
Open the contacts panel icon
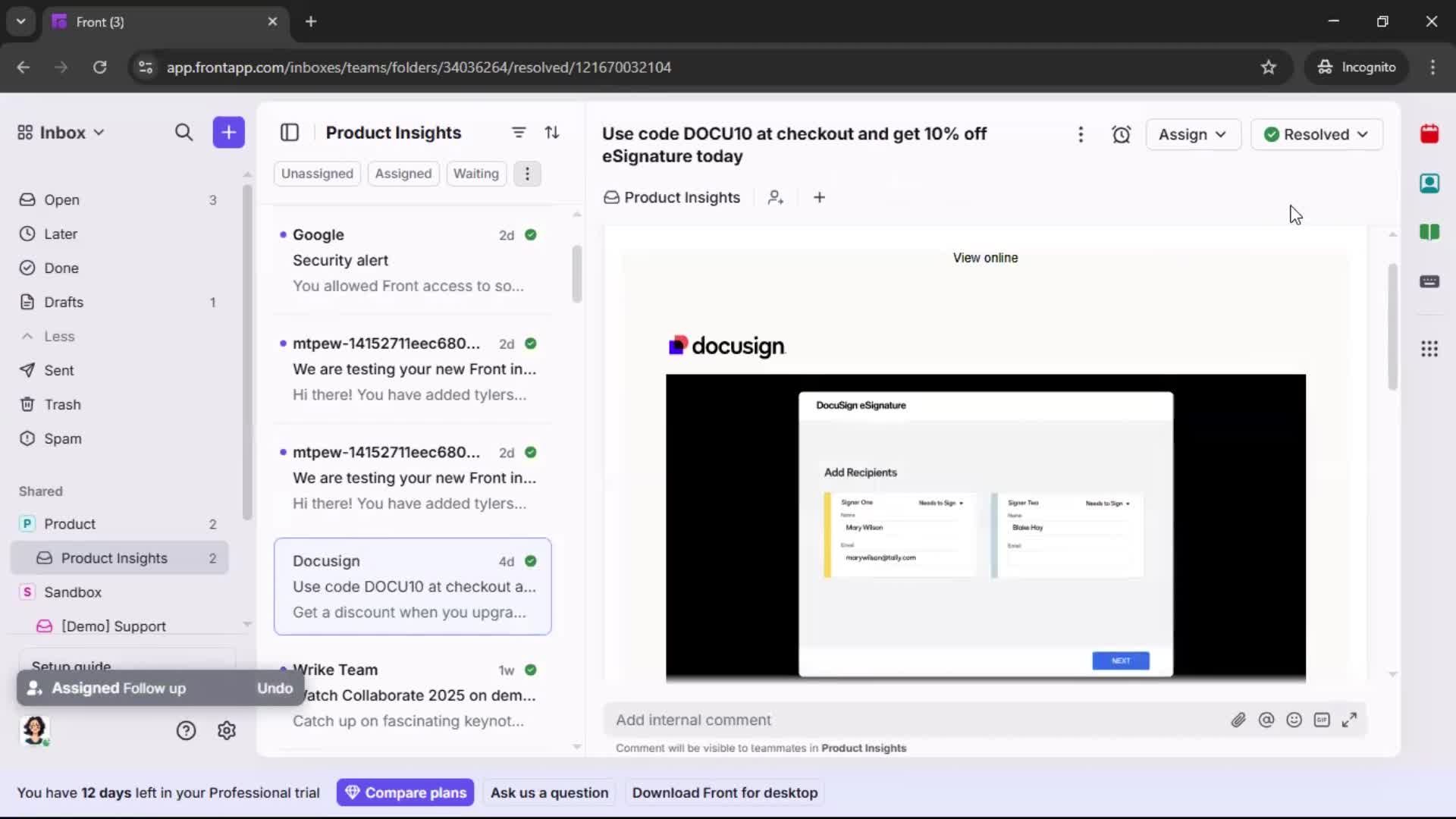(x=1430, y=184)
